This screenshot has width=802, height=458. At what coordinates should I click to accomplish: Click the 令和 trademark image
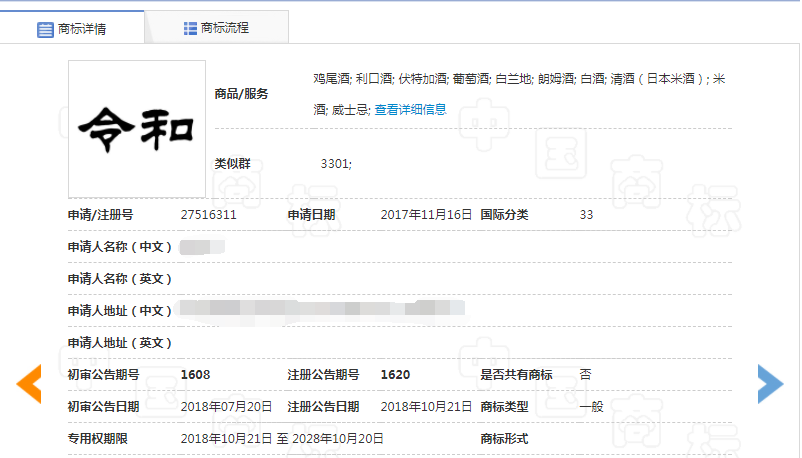pyautogui.click(x=137, y=129)
